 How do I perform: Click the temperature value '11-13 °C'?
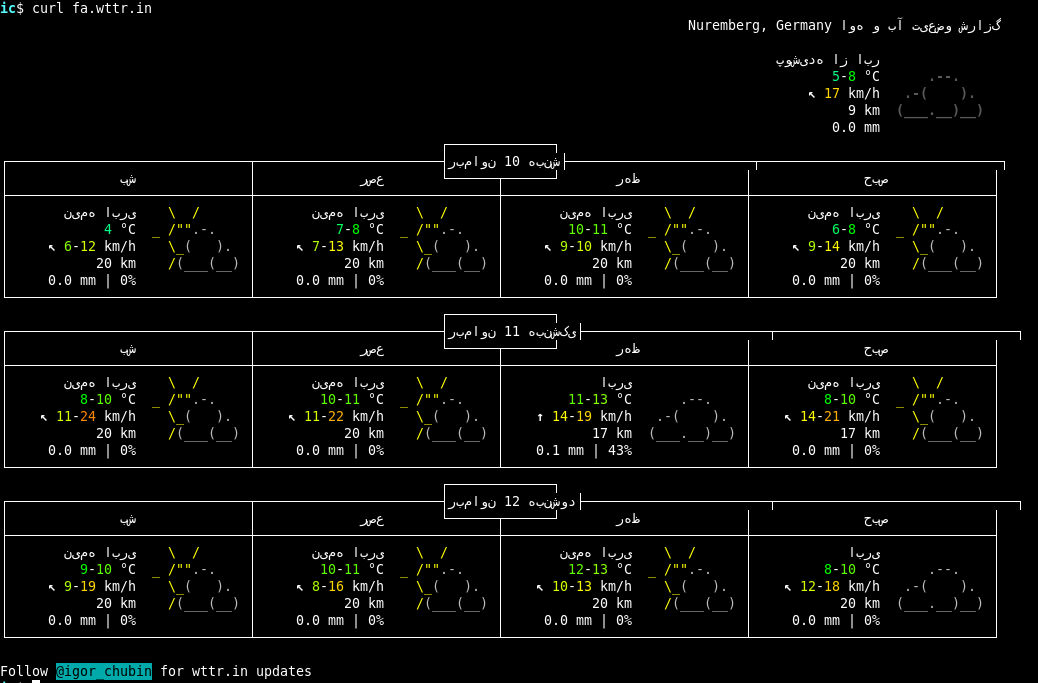coord(600,400)
